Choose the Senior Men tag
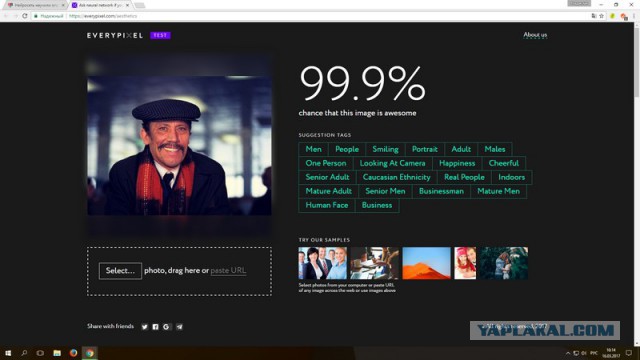The width and height of the screenshot is (640, 360). pyautogui.click(x=385, y=191)
